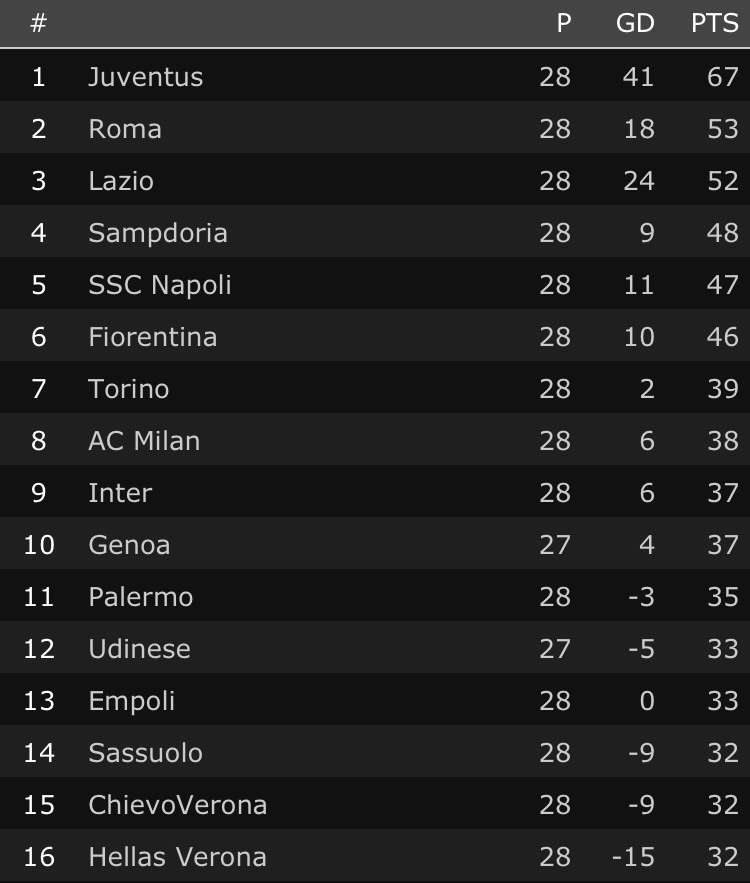Click on Fiorentina
Screen dimensions: 750x883
point(152,337)
